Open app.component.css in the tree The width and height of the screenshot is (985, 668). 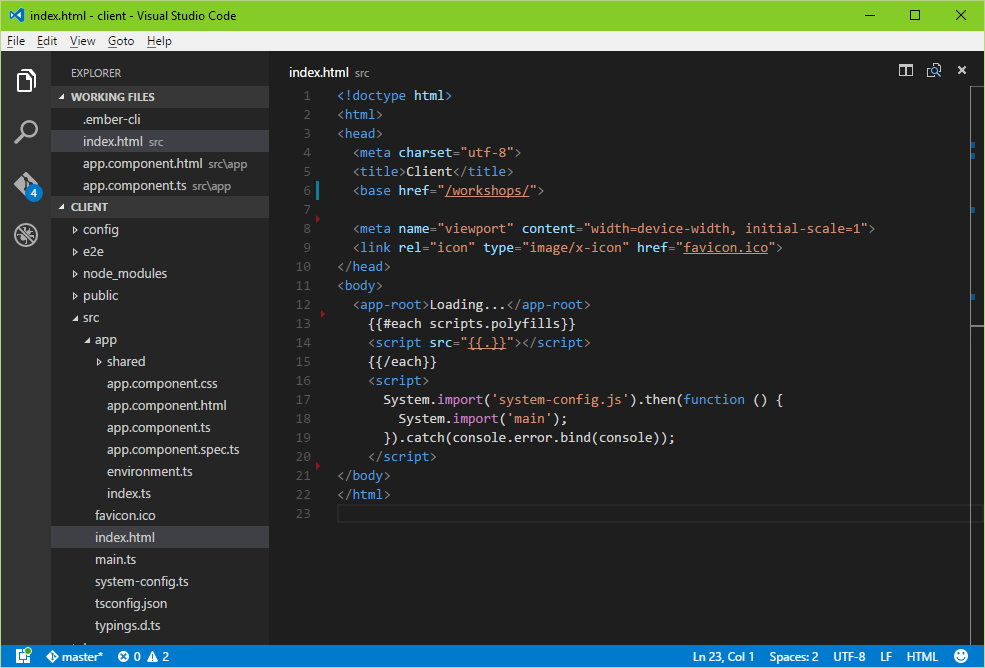[x=162, y=383]
